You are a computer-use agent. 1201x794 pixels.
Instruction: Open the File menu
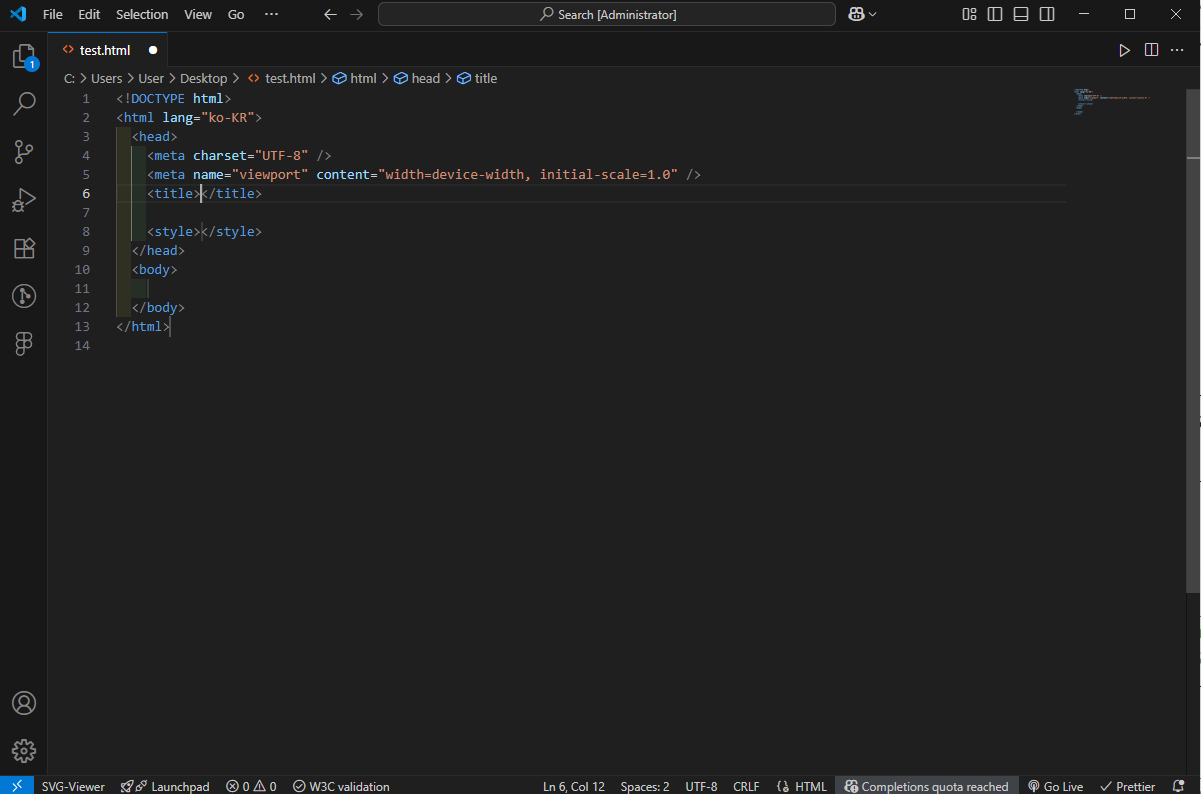53,14
